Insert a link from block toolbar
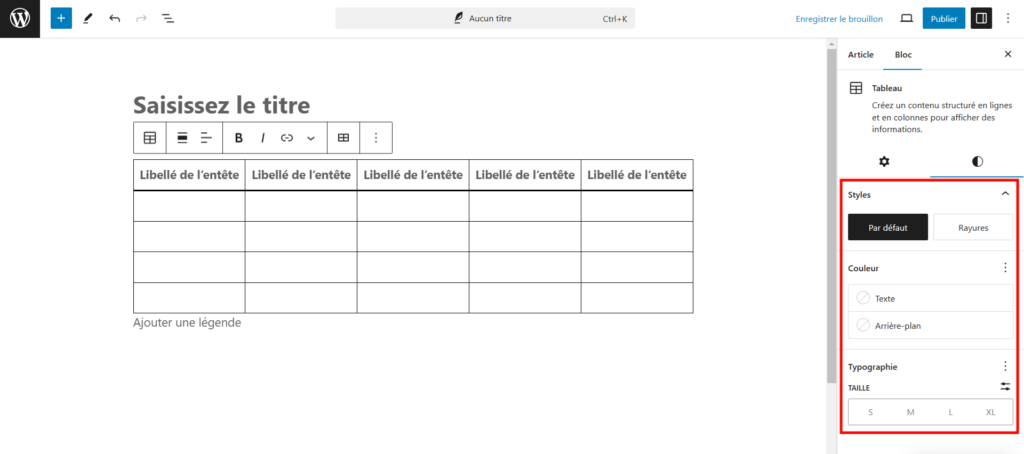1024x454 pixels. 287,138
